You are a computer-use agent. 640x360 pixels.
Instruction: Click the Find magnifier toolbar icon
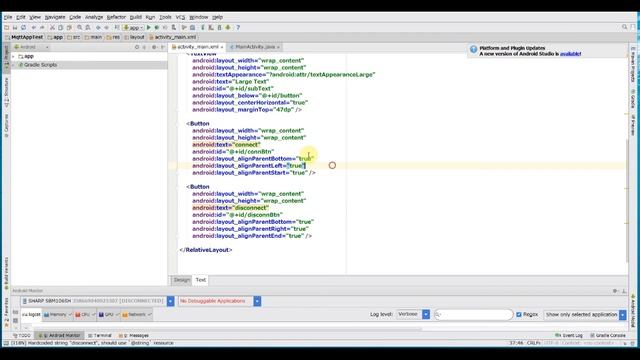80,27
